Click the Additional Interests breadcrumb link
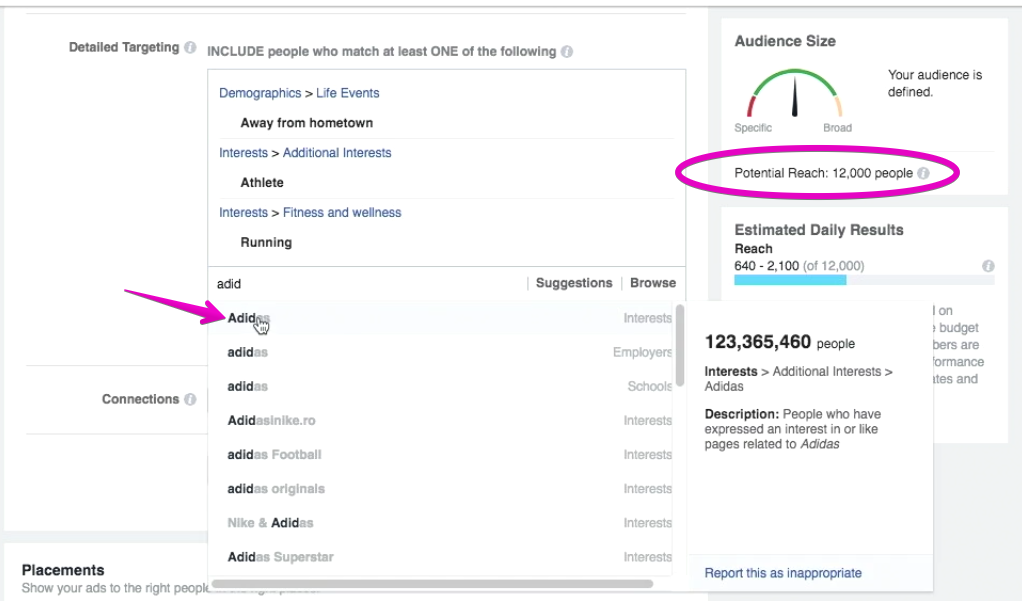The image size is (1022, 601). [337, 153]
